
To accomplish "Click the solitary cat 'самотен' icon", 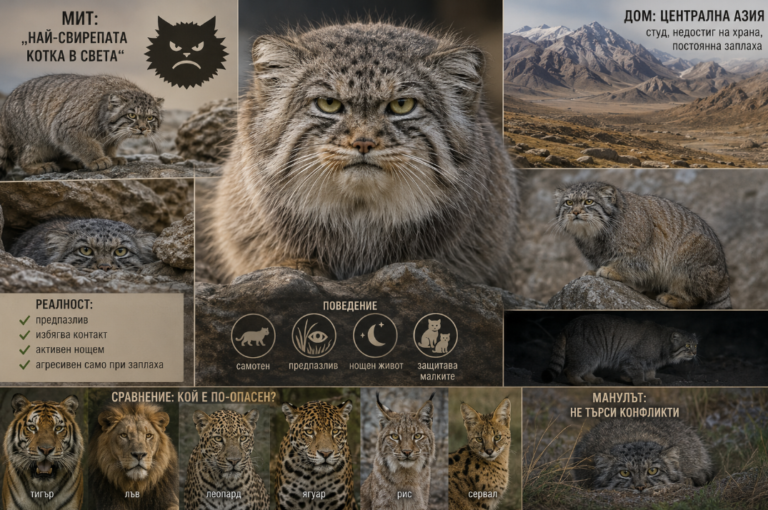I will (x=253, y=336).
